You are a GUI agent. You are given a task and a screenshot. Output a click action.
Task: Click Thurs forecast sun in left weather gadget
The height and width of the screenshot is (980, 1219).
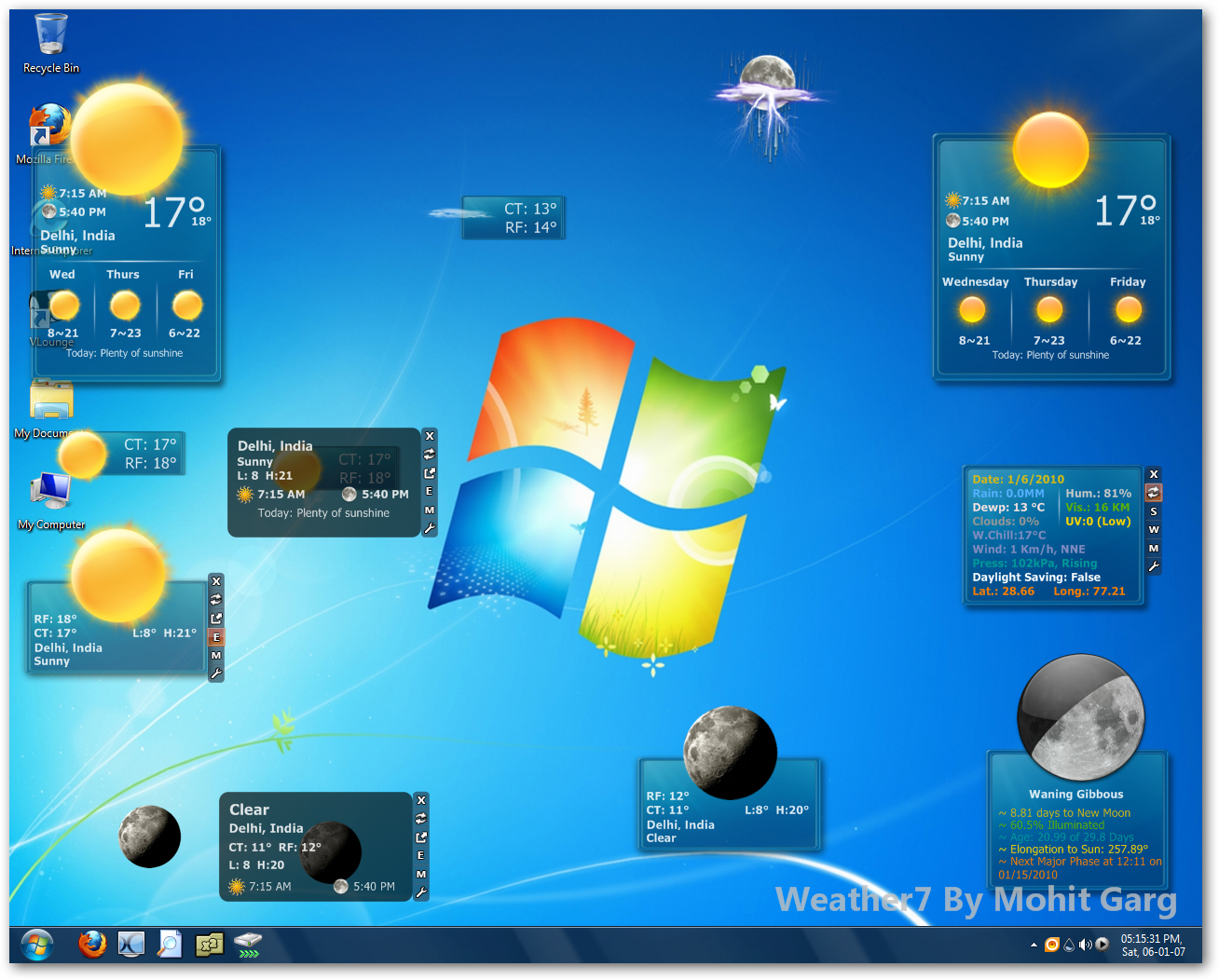tap(125, 306)
